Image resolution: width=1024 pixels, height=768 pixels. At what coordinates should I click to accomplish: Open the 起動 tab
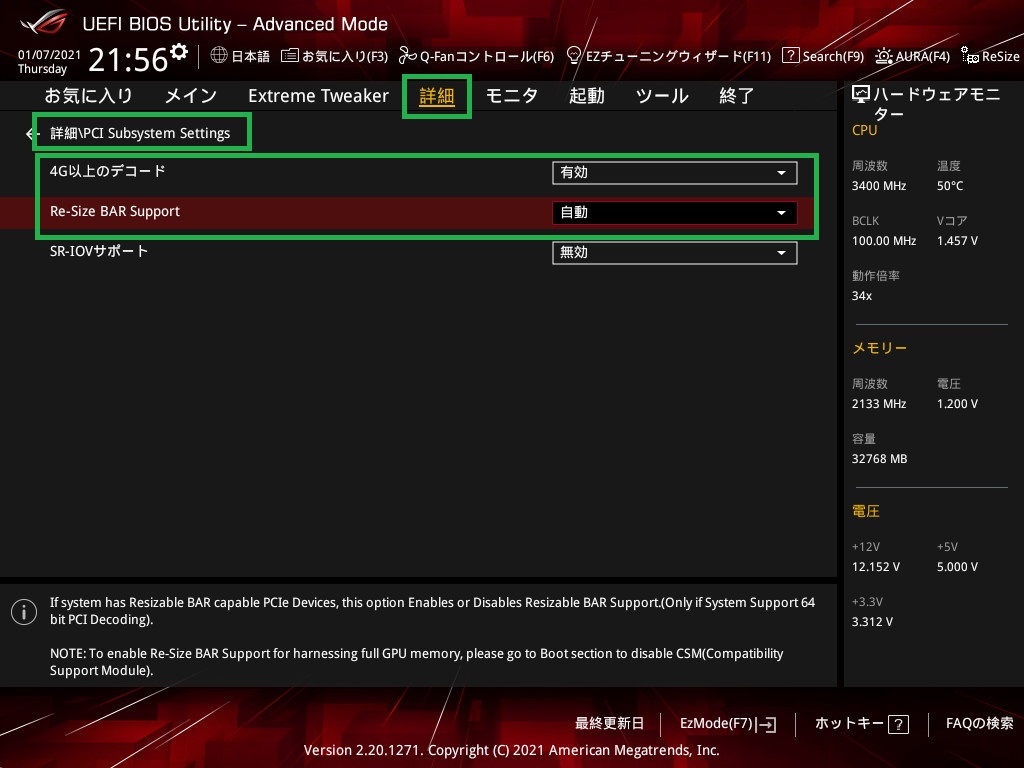pos(586,96)
